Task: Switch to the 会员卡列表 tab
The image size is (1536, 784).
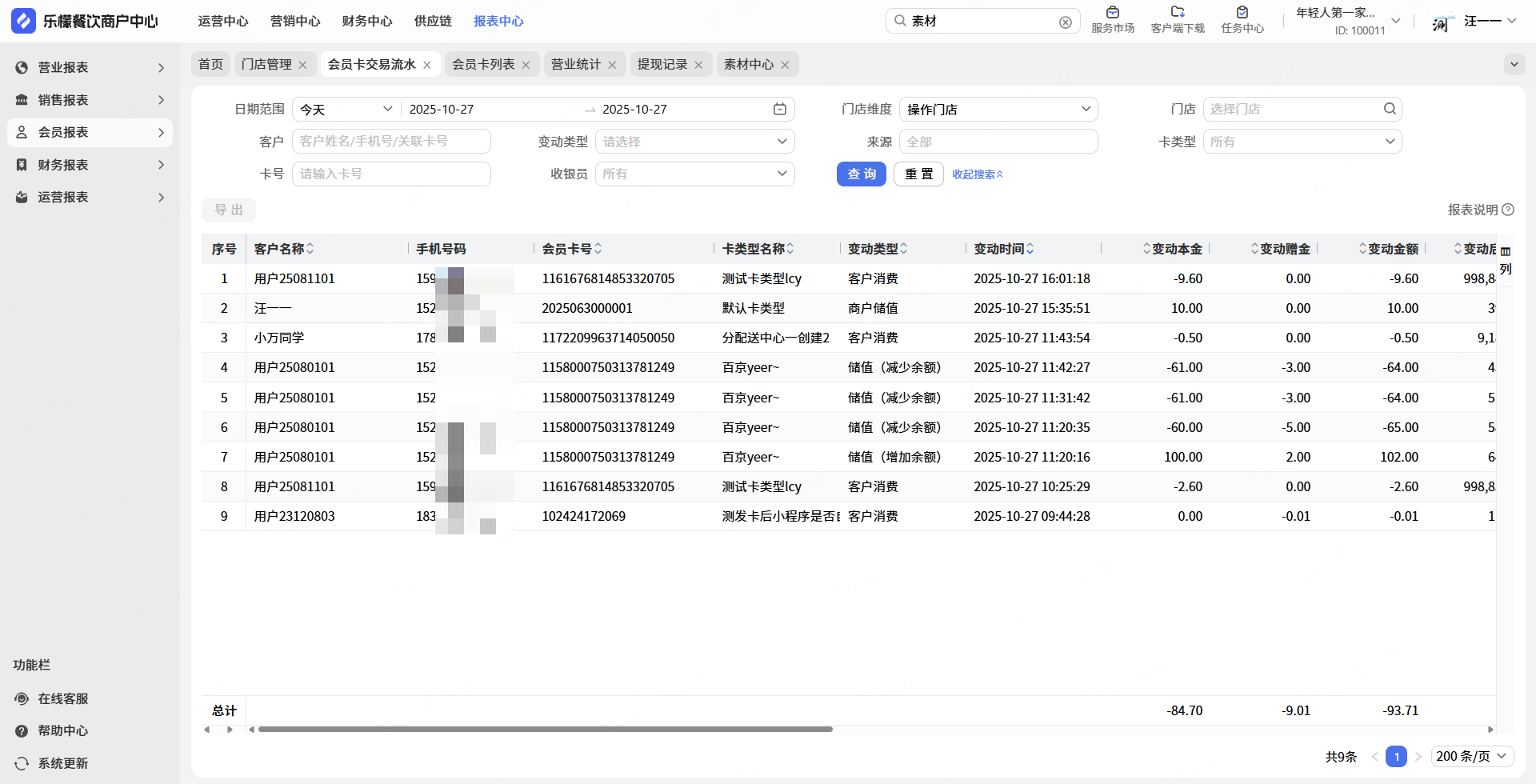Action: pos(483,64)
